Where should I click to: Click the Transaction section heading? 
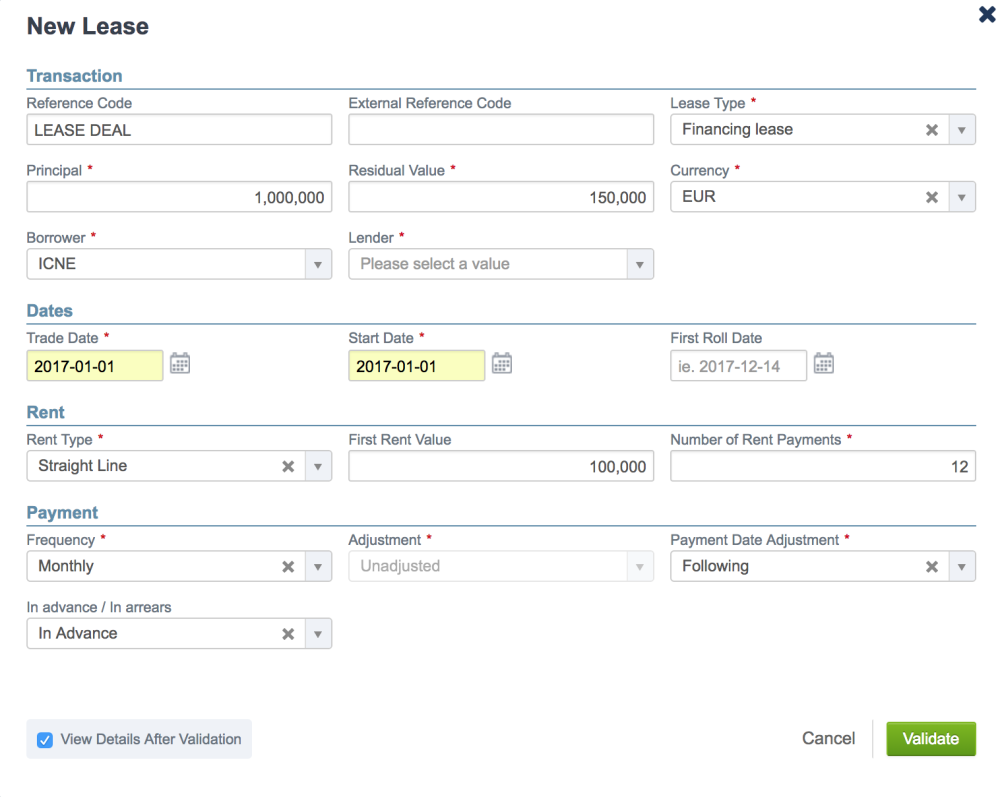coord(75,76)
